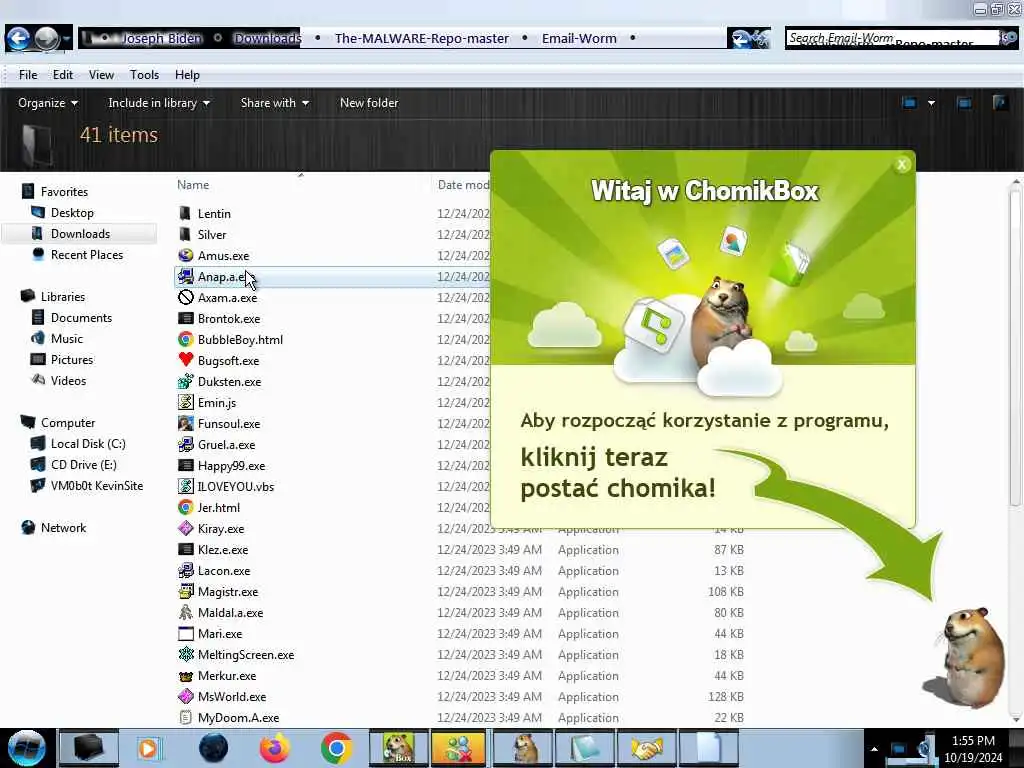Click the Jer.html Chrome icon
The width and height of the screenshot is (1024, 768).
coord(185,507)
